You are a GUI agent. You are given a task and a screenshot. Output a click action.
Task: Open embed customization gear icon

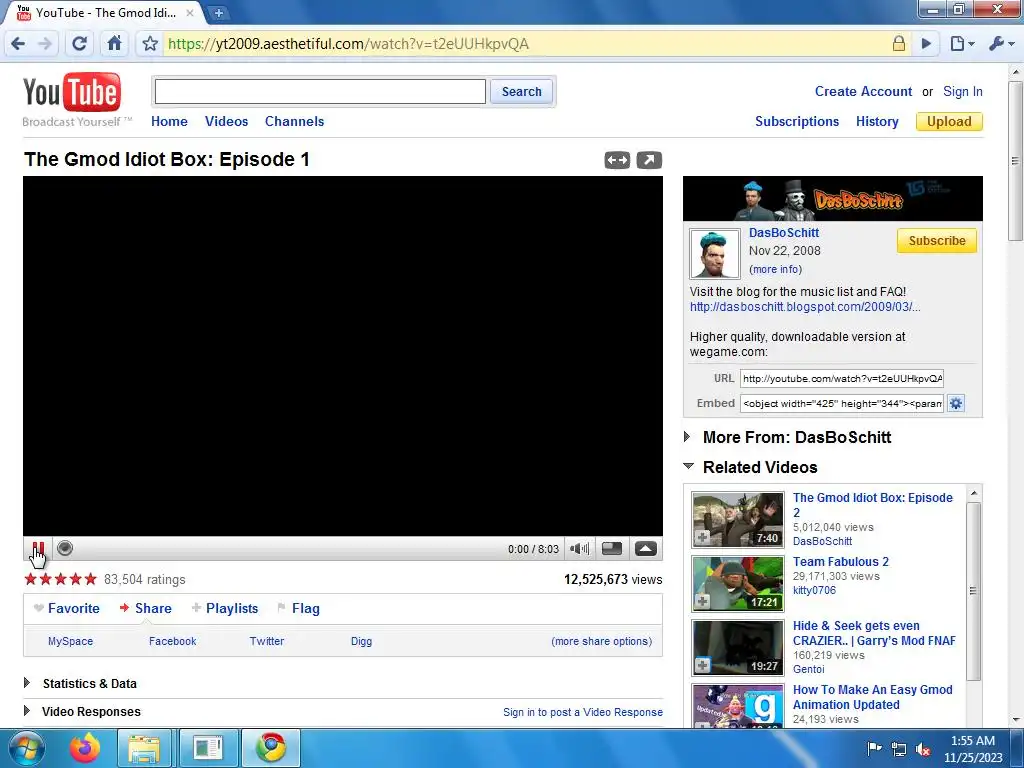tap(956, 403)
